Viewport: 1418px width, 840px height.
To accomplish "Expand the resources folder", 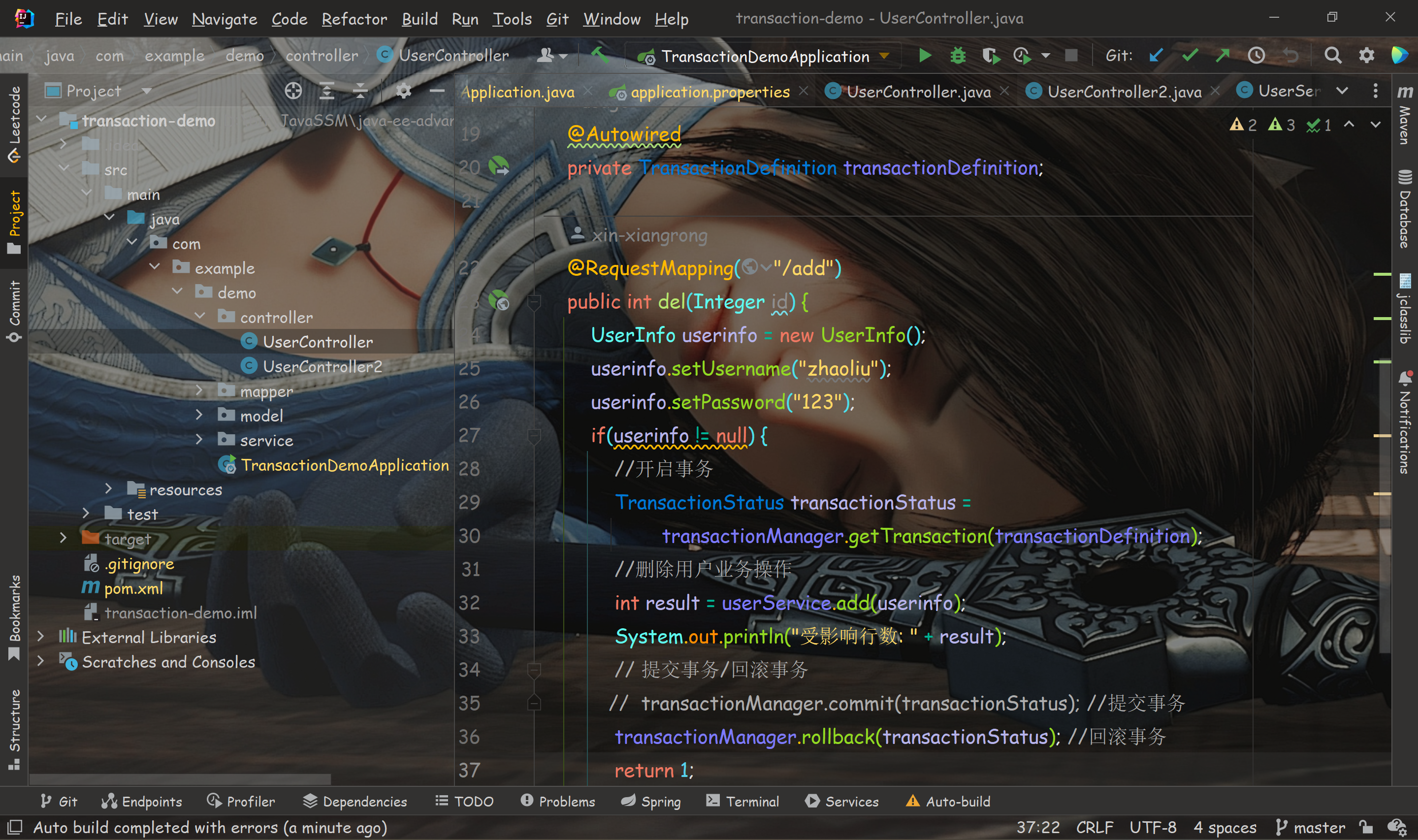I will [x=108, y=488].
